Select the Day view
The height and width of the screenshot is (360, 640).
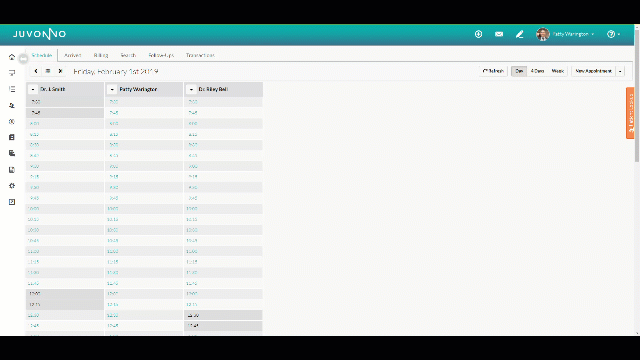[x=519, y=71]
